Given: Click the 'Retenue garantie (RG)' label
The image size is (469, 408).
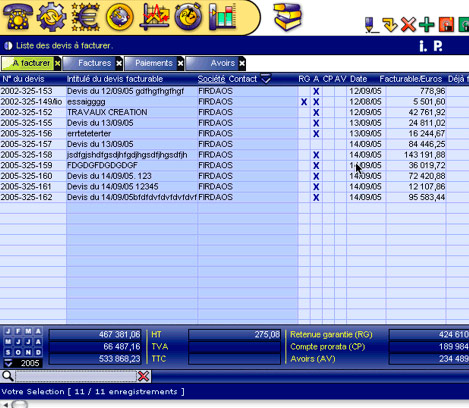Looking at the screenshot, I should (x=331, y=335).
